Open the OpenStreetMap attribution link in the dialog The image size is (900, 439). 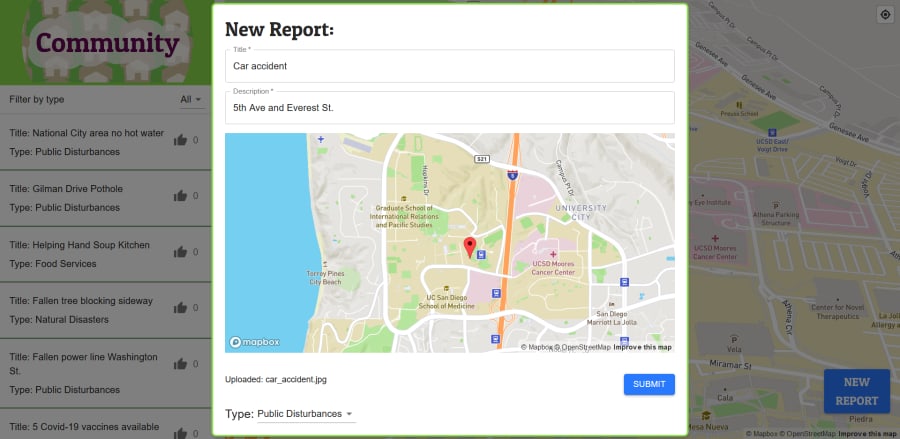pyautogui.click(x=585, y=347)
